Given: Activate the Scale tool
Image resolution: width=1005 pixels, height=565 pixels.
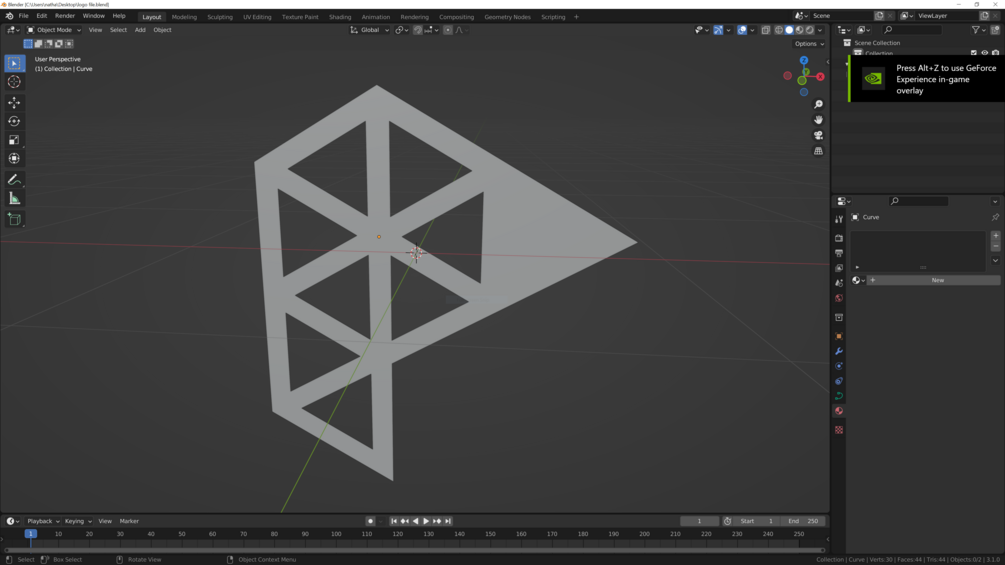Looking at the screenshot, I should point(14,140).
